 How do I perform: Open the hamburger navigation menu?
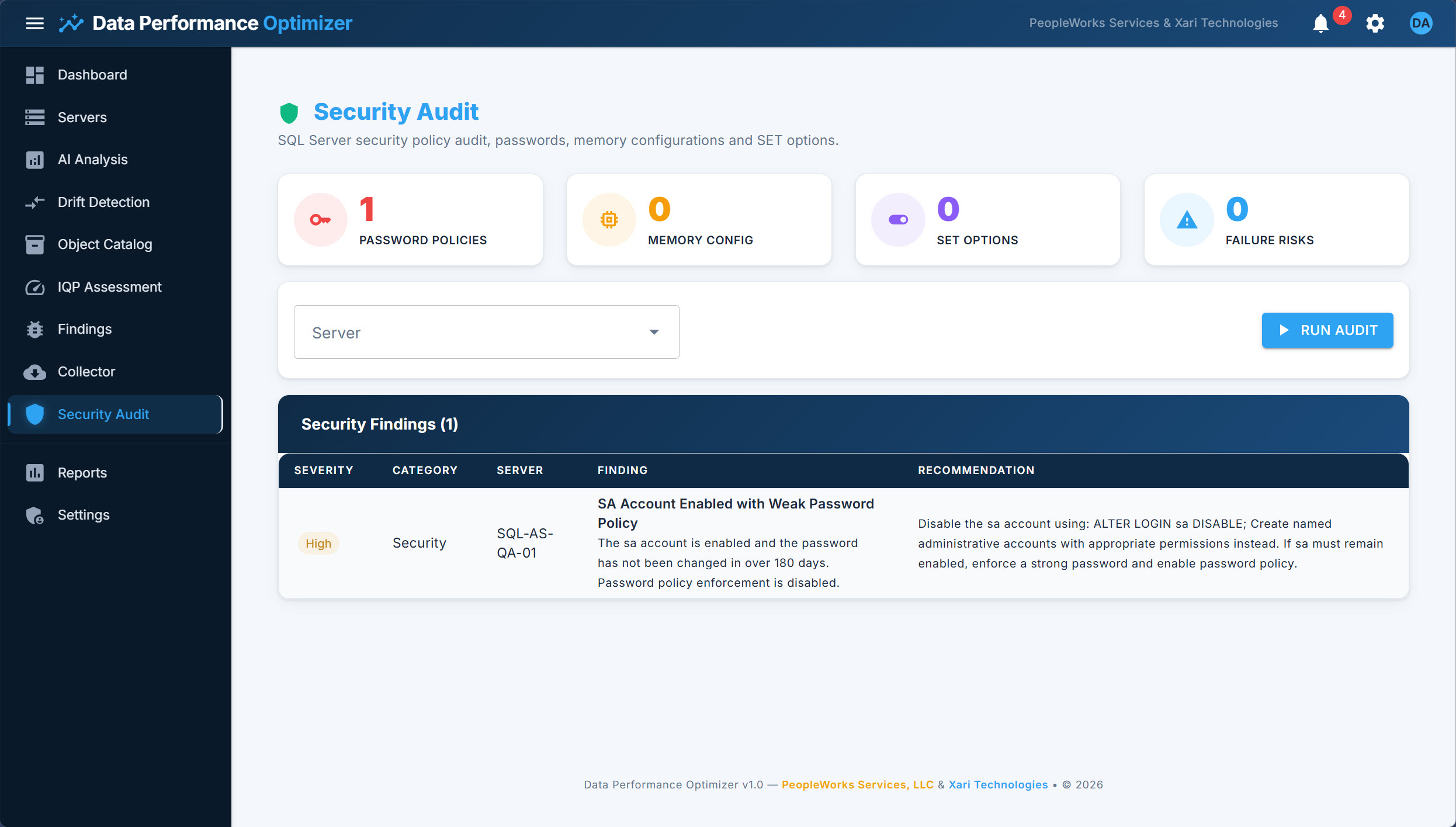pyautogui.click(x=35, y=23)
